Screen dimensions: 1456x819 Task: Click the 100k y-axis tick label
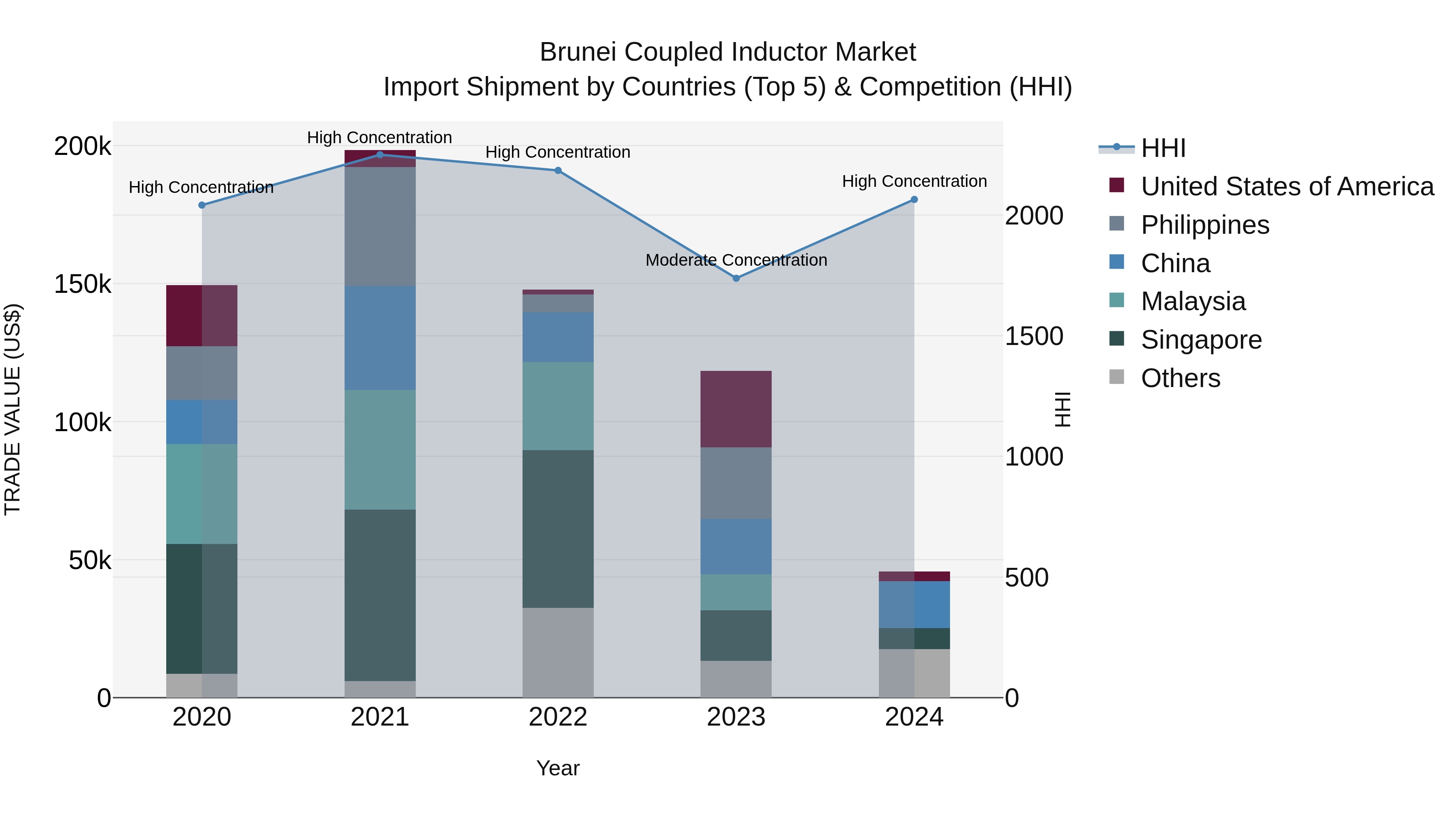point(83,422)
